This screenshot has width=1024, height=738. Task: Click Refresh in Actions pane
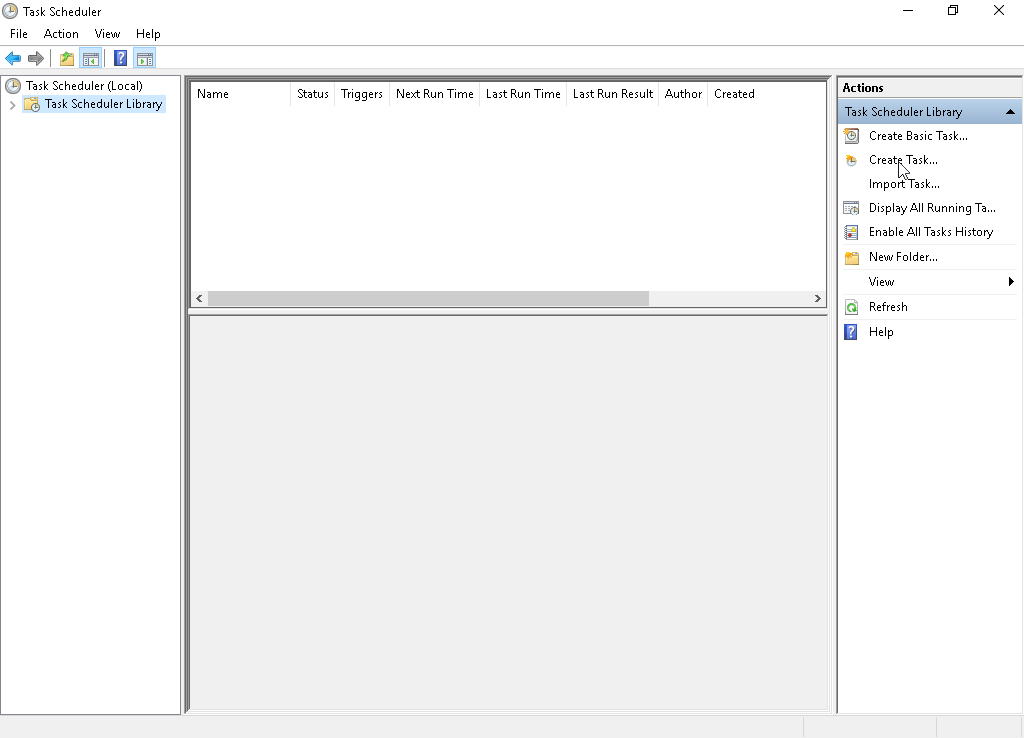coord(888,307)
